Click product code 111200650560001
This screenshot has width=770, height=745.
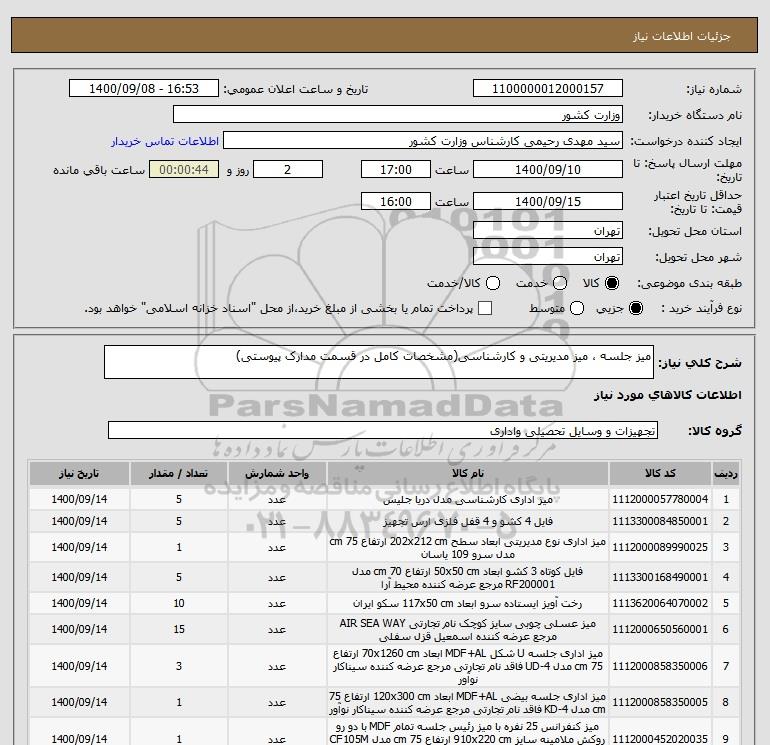pos(660,630)
